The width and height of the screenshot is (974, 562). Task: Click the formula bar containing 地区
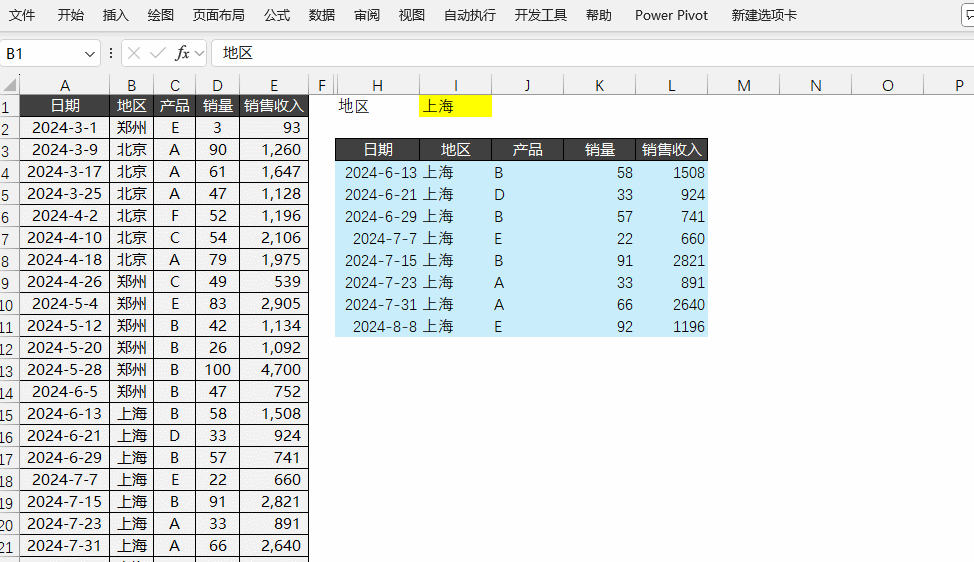tap(593, 53)
